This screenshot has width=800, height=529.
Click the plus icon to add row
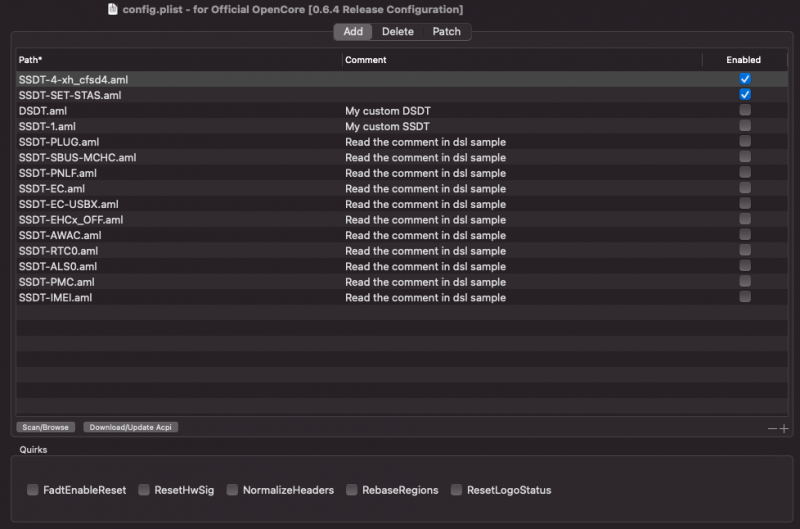pos(784,428)
